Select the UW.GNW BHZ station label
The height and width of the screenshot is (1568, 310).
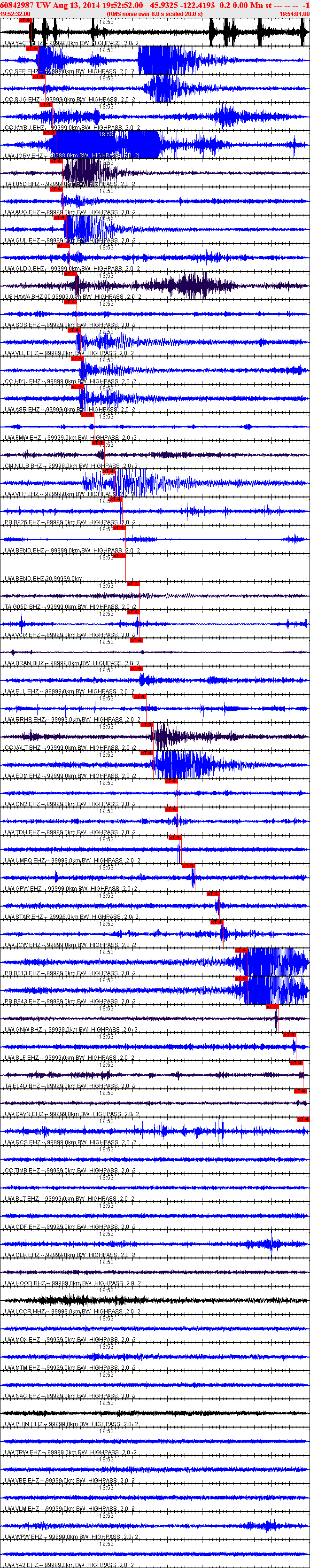click(x=71, y=1030)
